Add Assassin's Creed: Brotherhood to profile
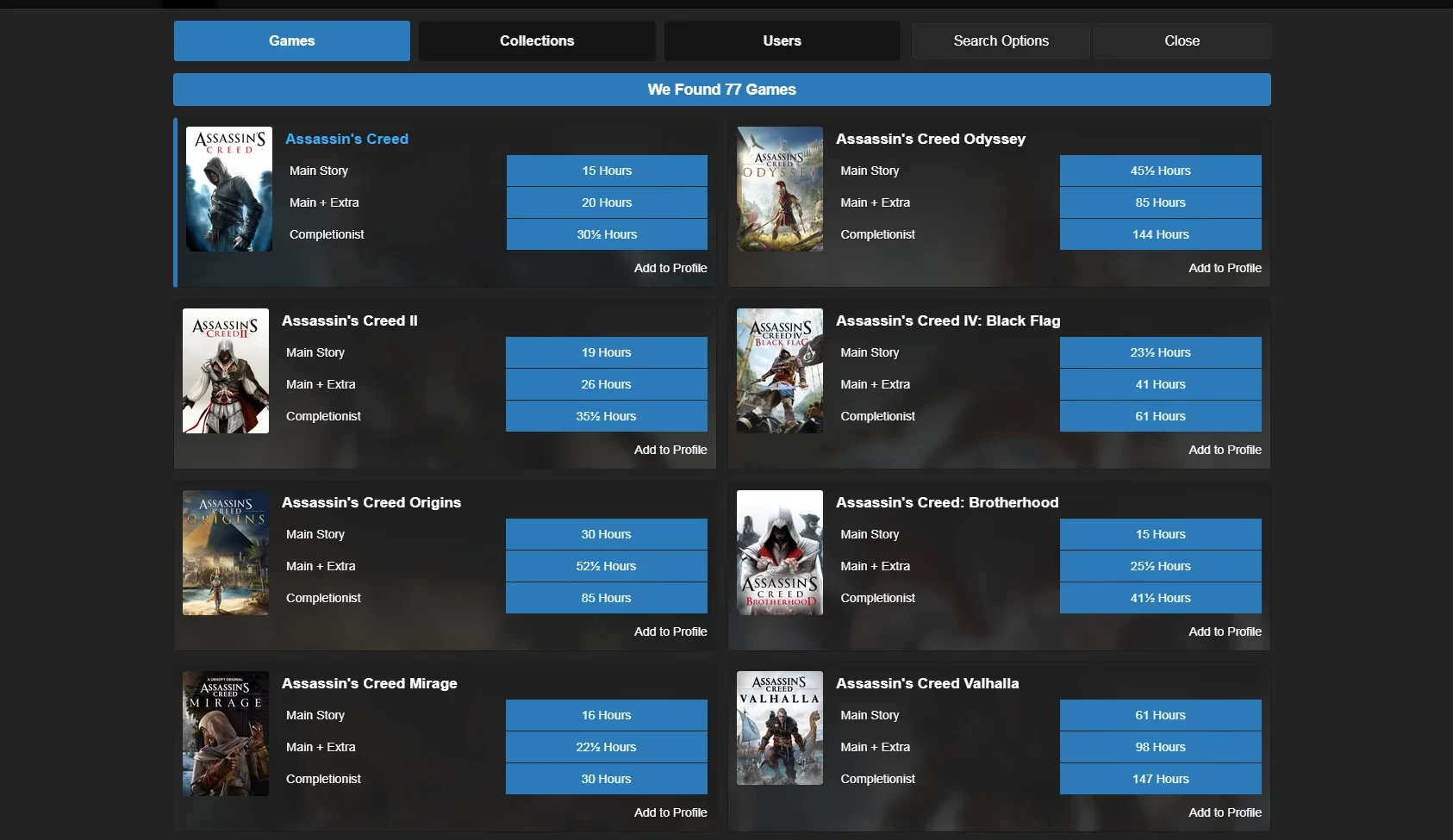This screenshot has width=1453, height=840. (x=1225, y=632)
